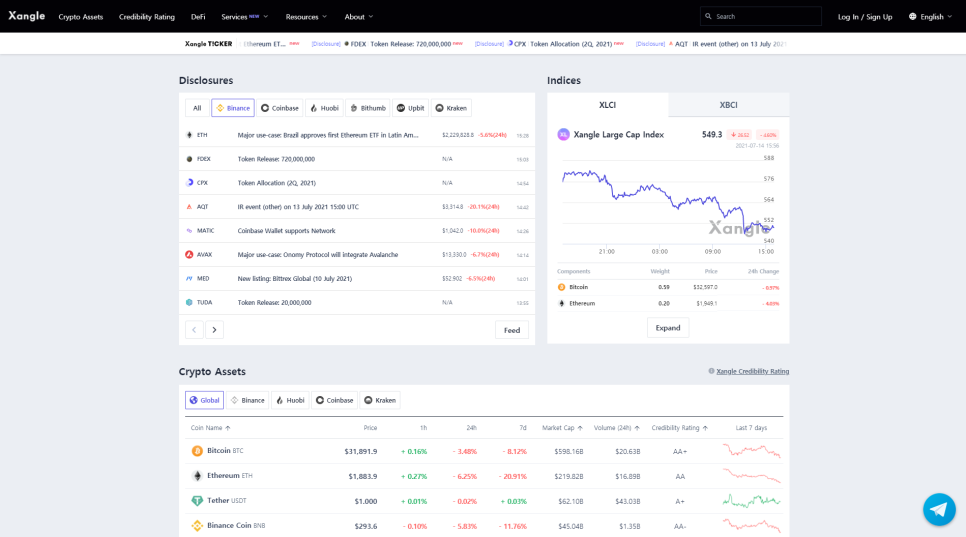Screen dimensions: 966x537
Task: Filter disclosures by Huobi
Action: pos(324,108)
